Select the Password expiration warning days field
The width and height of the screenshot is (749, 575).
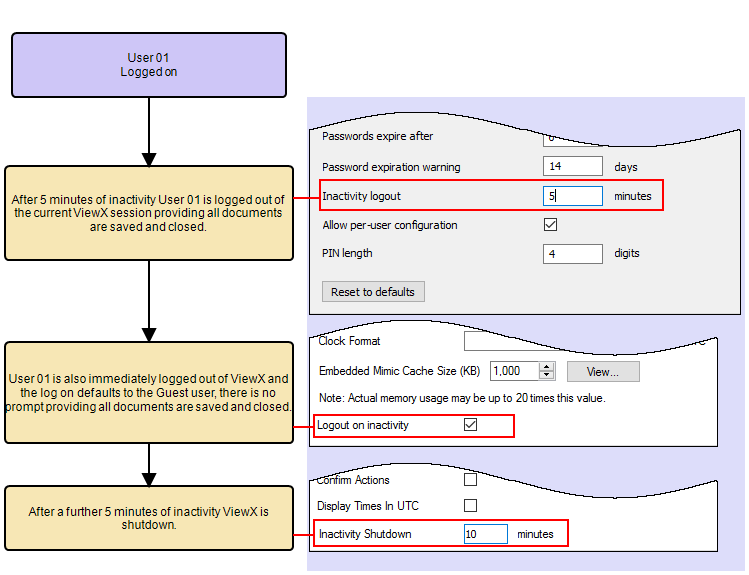pyautogui.click(x=573, y=166)
